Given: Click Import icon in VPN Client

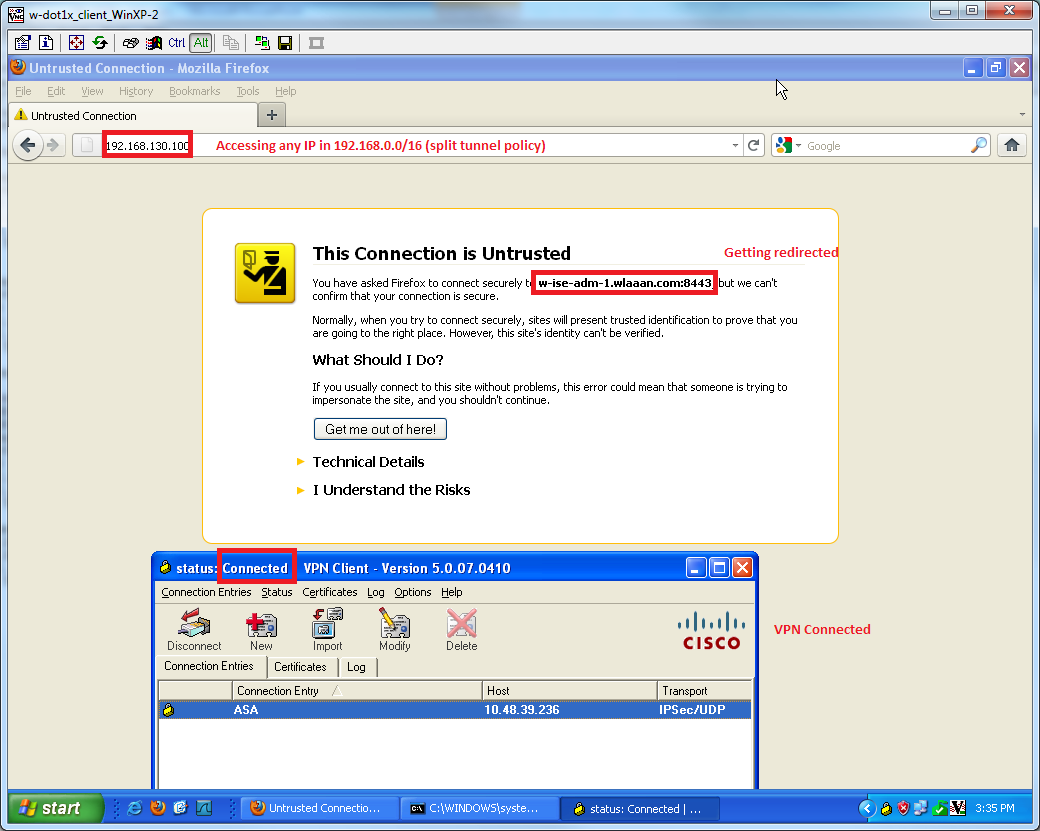Looking at the screenshot, I should pos(328,630).
